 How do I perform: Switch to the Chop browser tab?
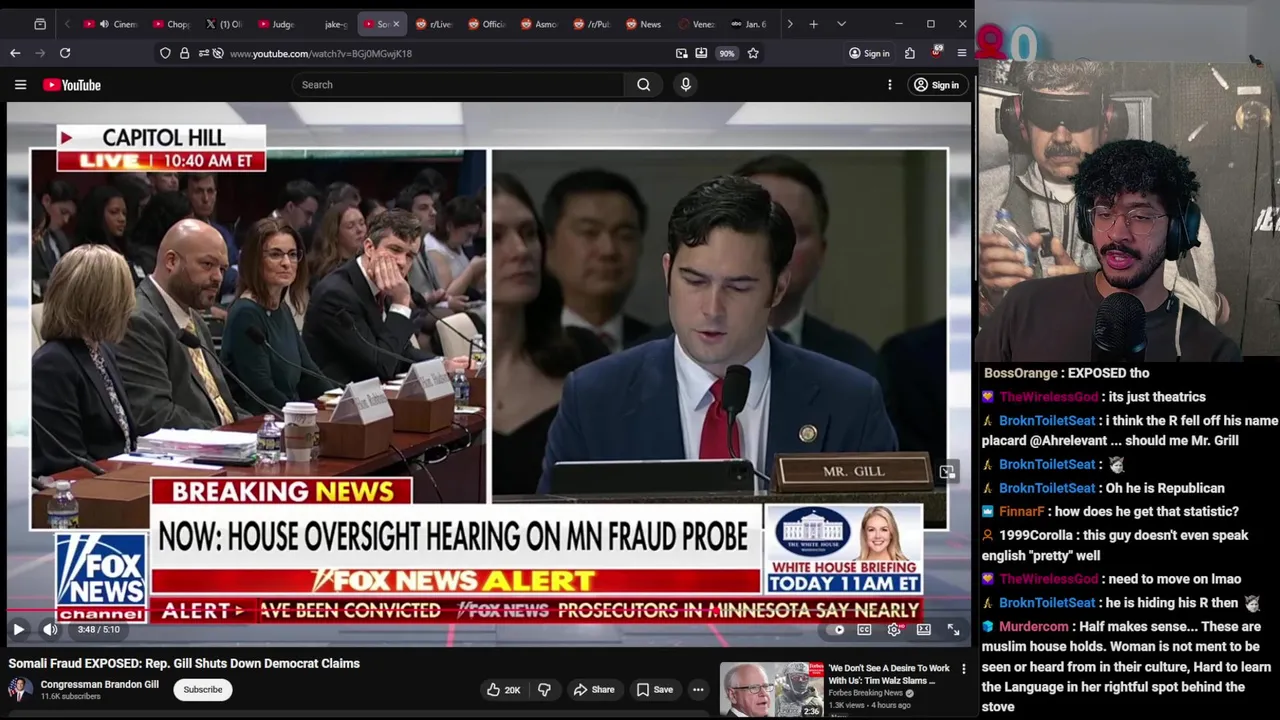click(170, 24)
